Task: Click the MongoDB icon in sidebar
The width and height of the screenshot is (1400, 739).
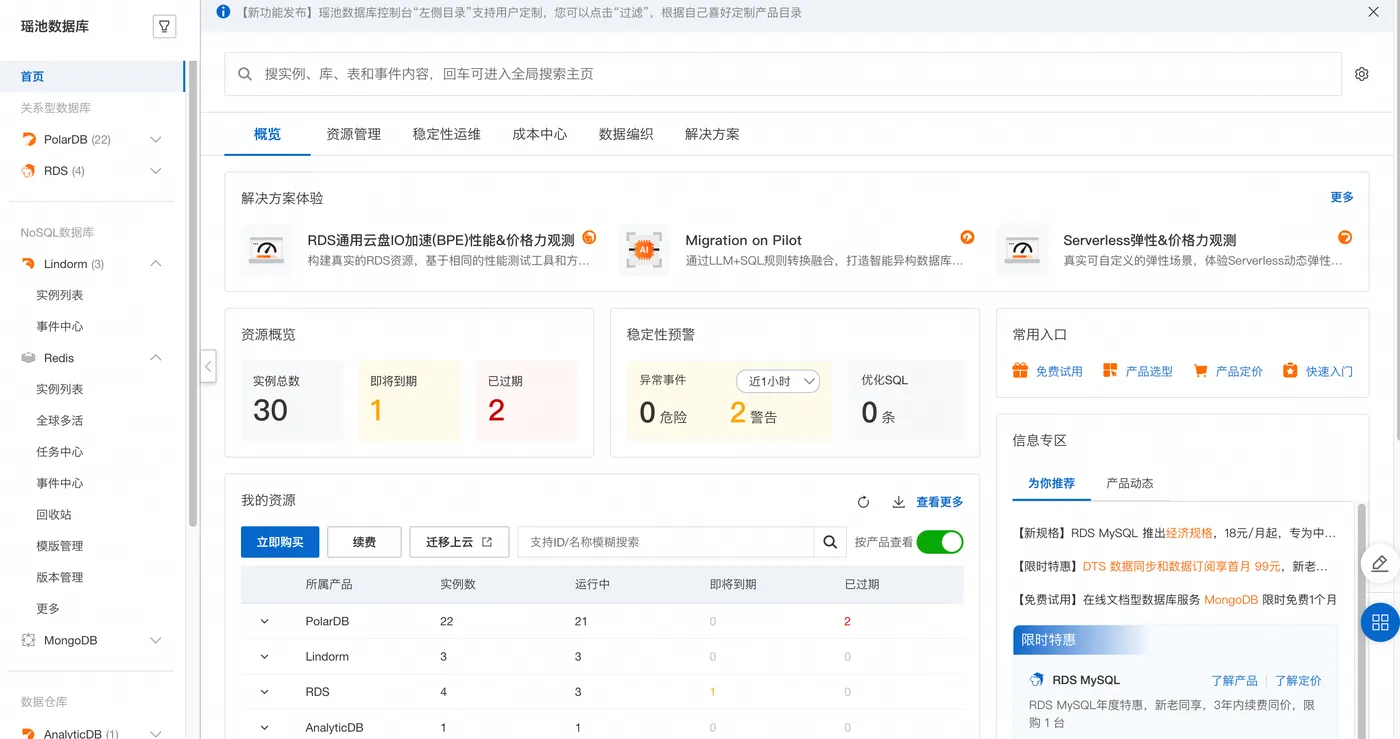Action: tap(28, 640)
